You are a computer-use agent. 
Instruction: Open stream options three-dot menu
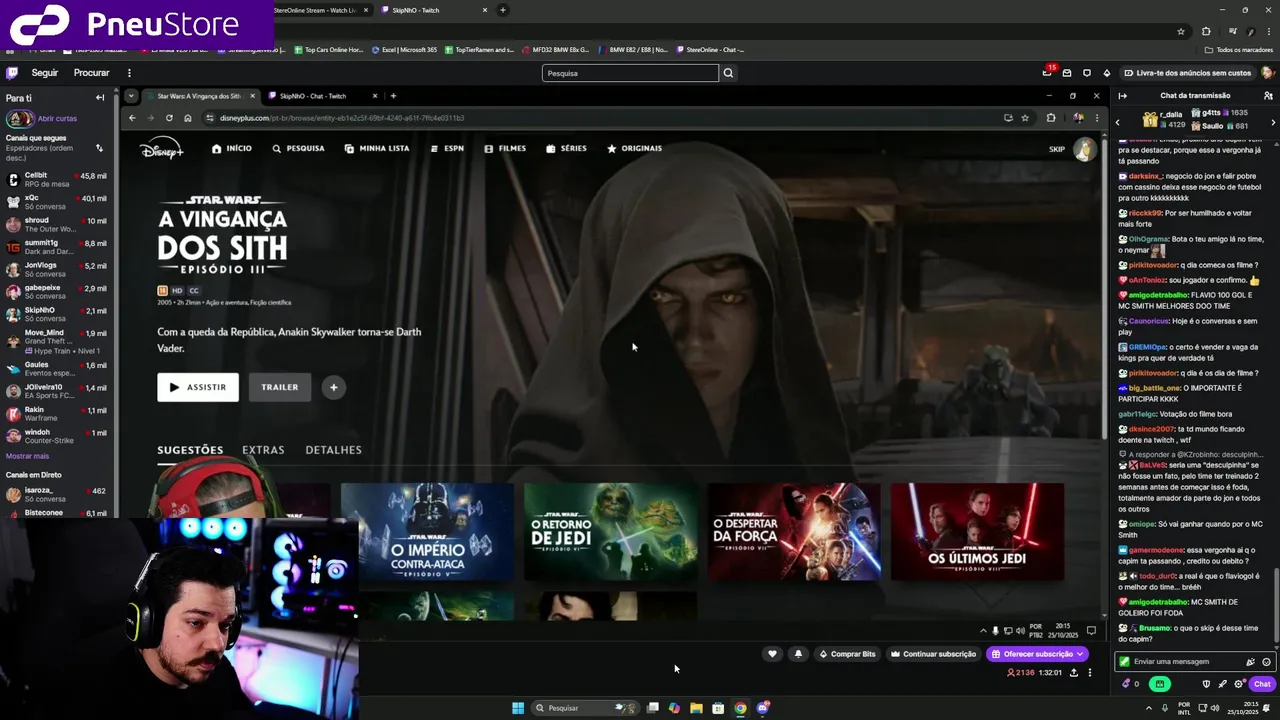click(x=1090, y=673)
